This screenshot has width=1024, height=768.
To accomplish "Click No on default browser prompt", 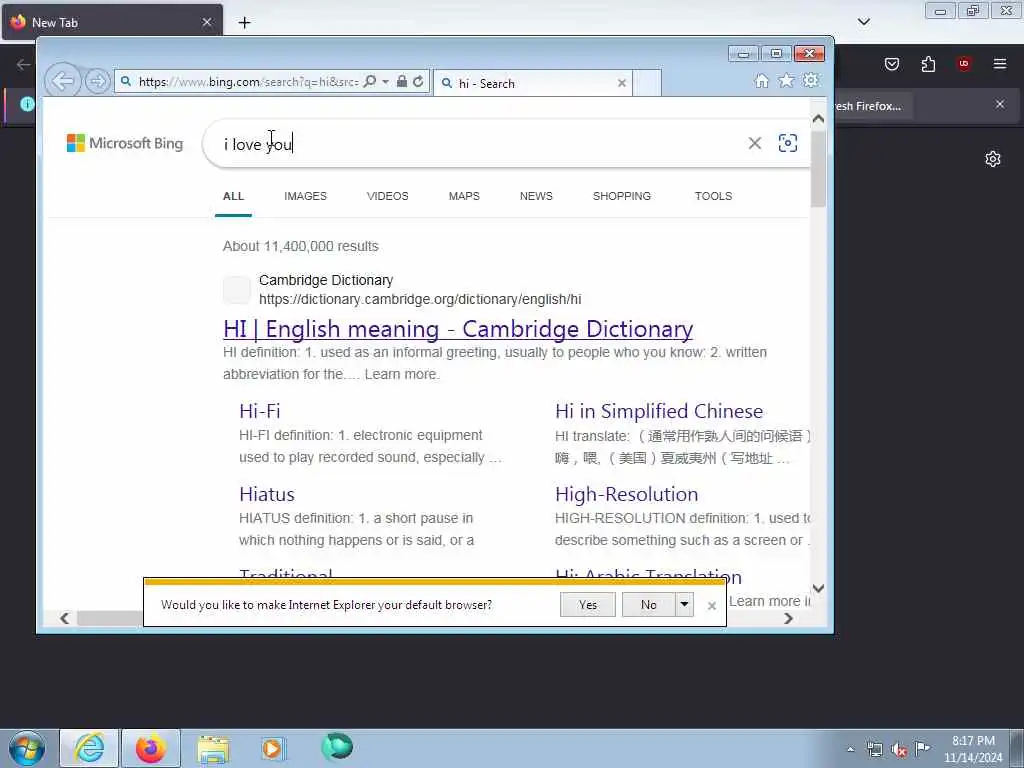I will (x=648, y=605).
